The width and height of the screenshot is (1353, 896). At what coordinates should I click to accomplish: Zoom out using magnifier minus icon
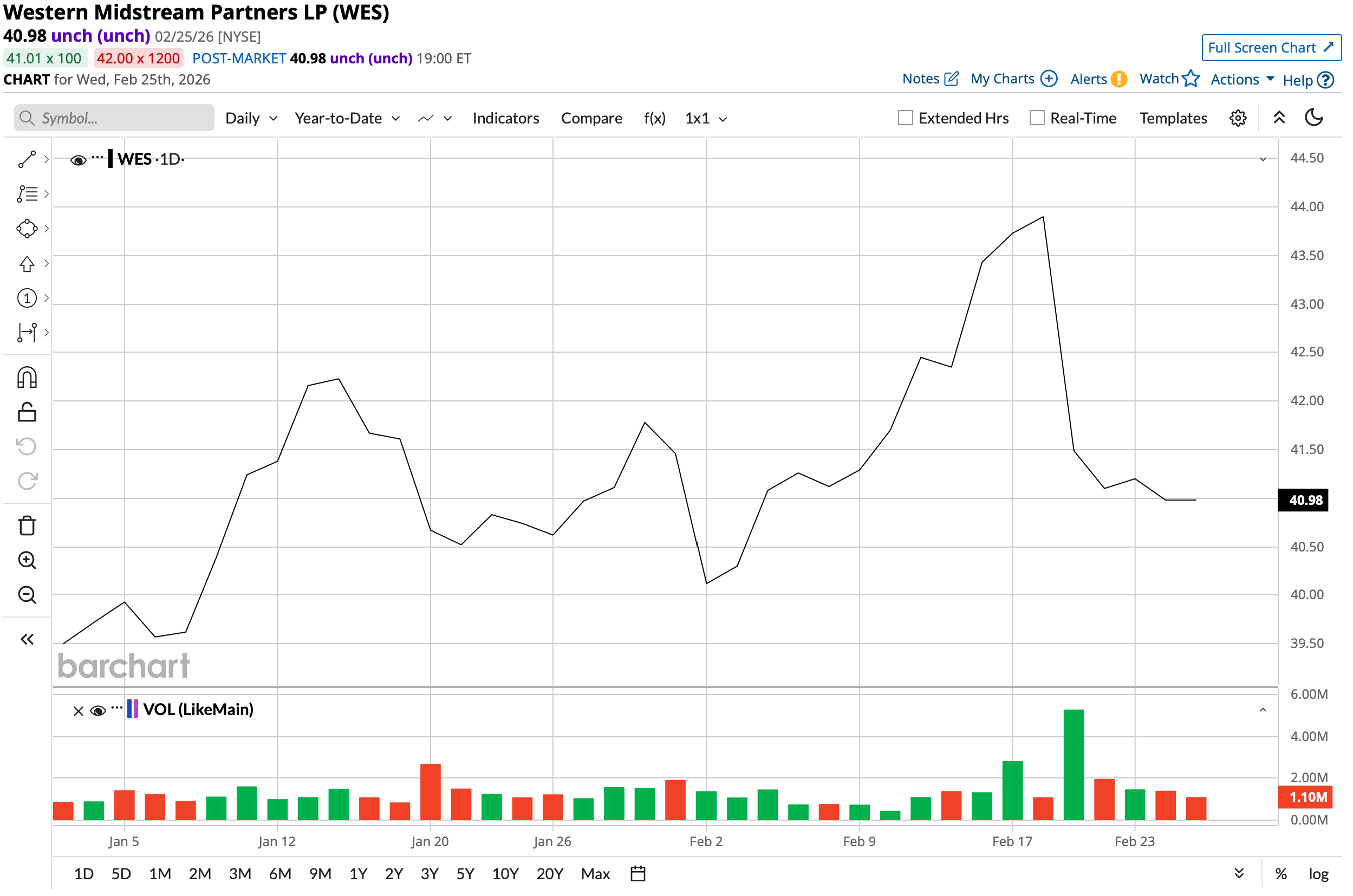(27, 595)
